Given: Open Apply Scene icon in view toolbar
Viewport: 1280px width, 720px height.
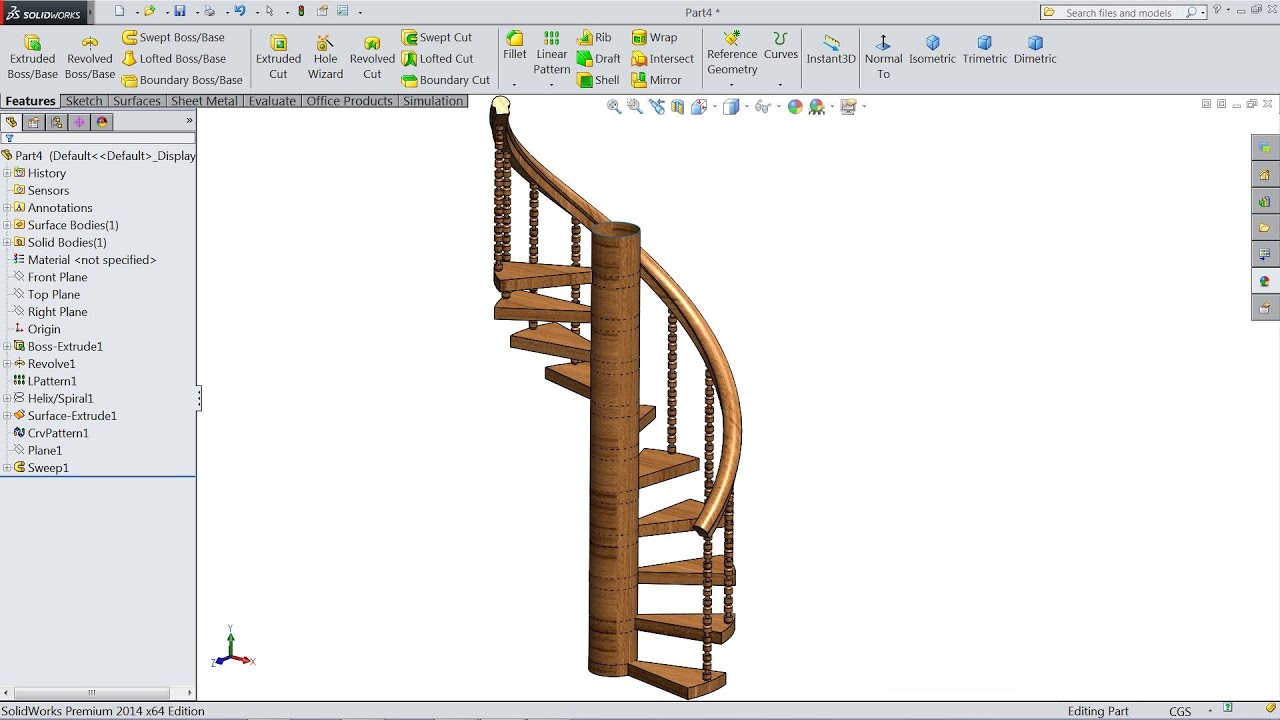Looking at the screenshot, I should tap(817, 106).
